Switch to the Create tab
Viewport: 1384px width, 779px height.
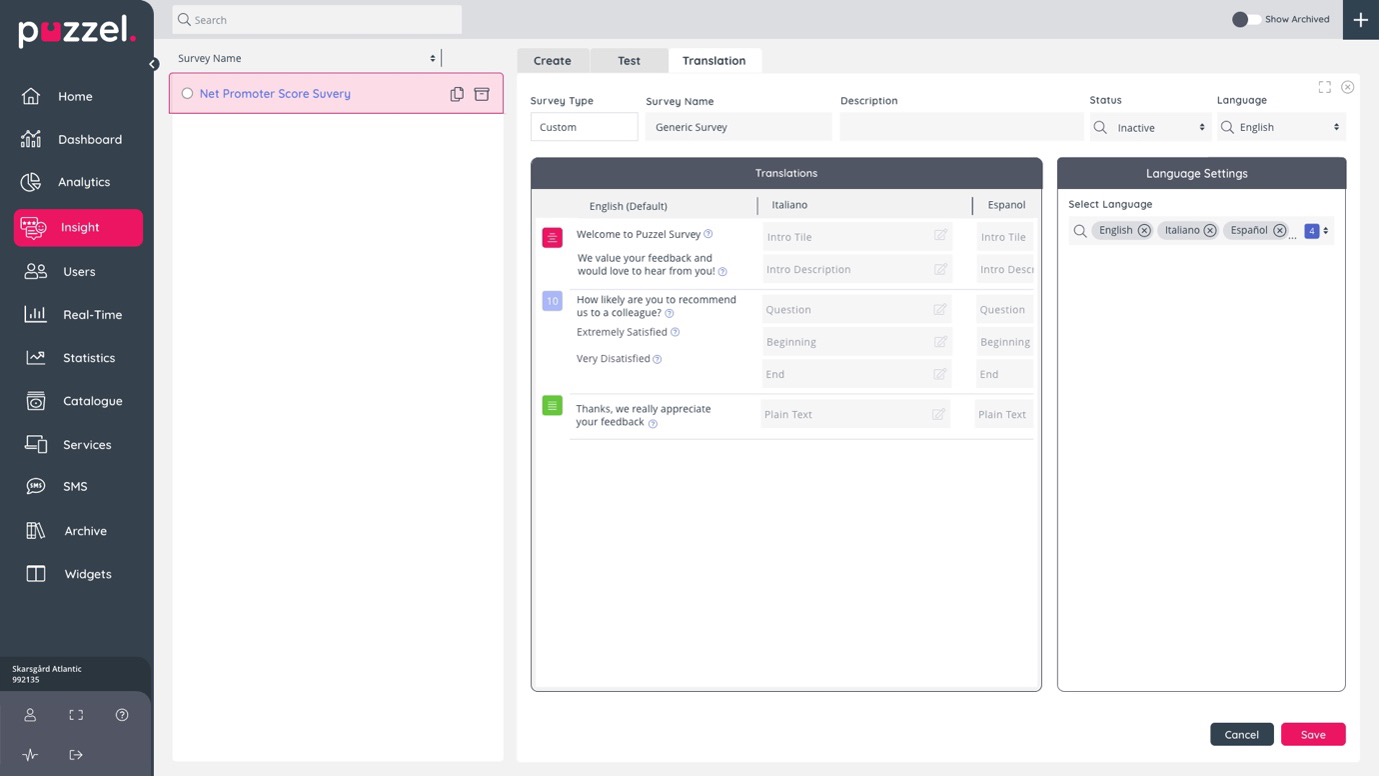[x=554, y=61]
